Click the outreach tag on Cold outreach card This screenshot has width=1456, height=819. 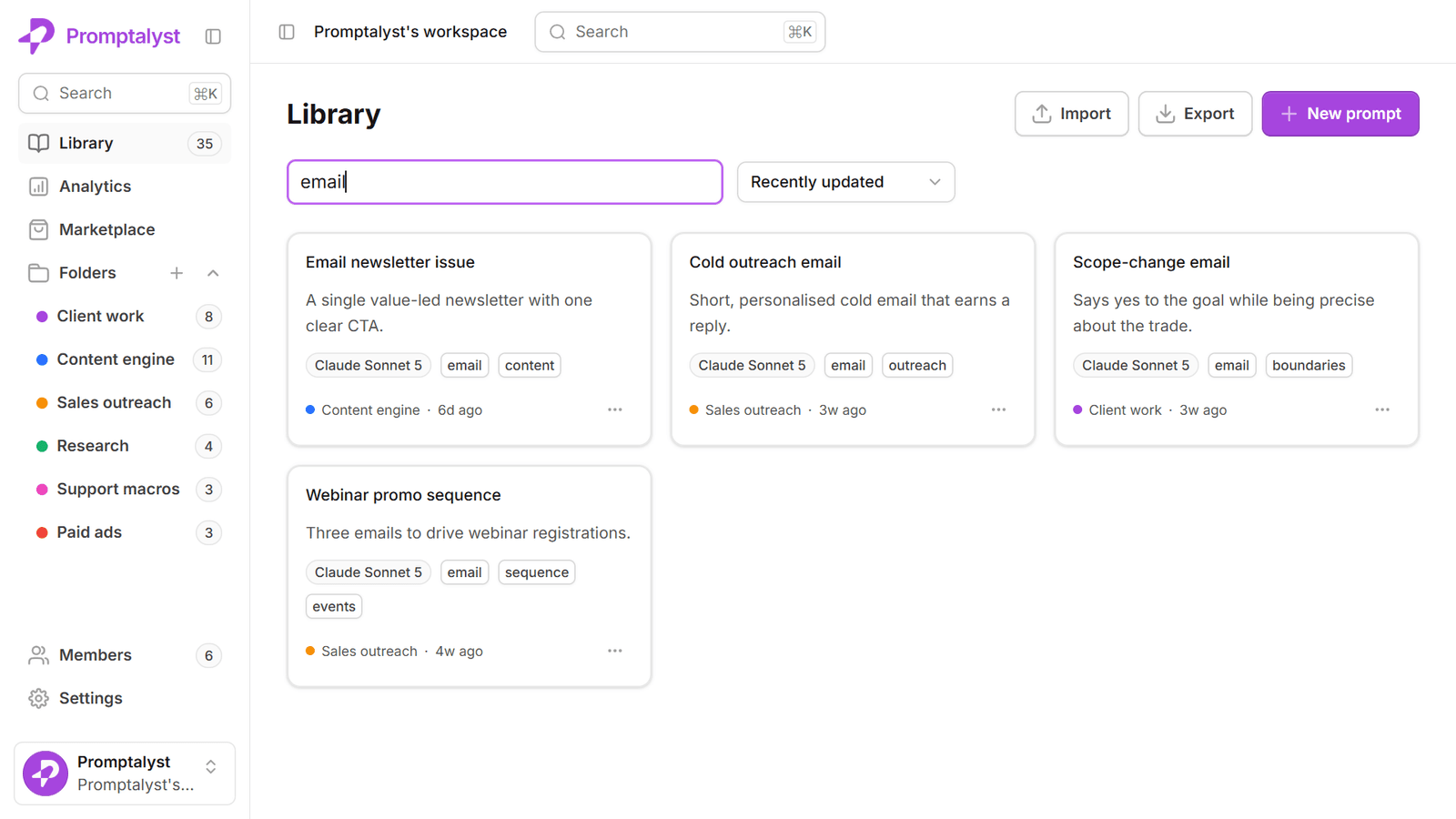coord(917,365)
